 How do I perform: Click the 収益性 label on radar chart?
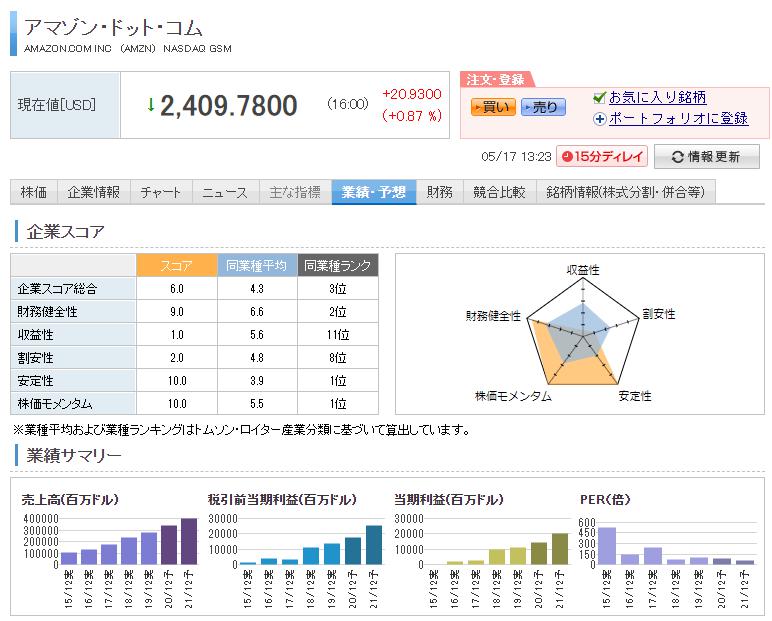pos(583,270)
